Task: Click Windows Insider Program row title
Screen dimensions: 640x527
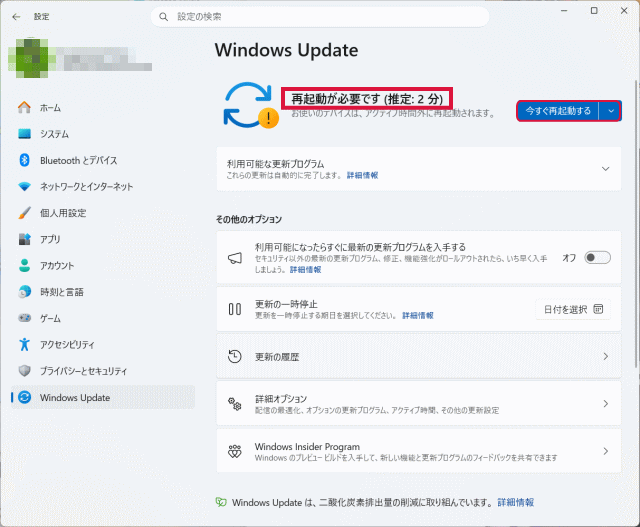Action: pos(307,446)
